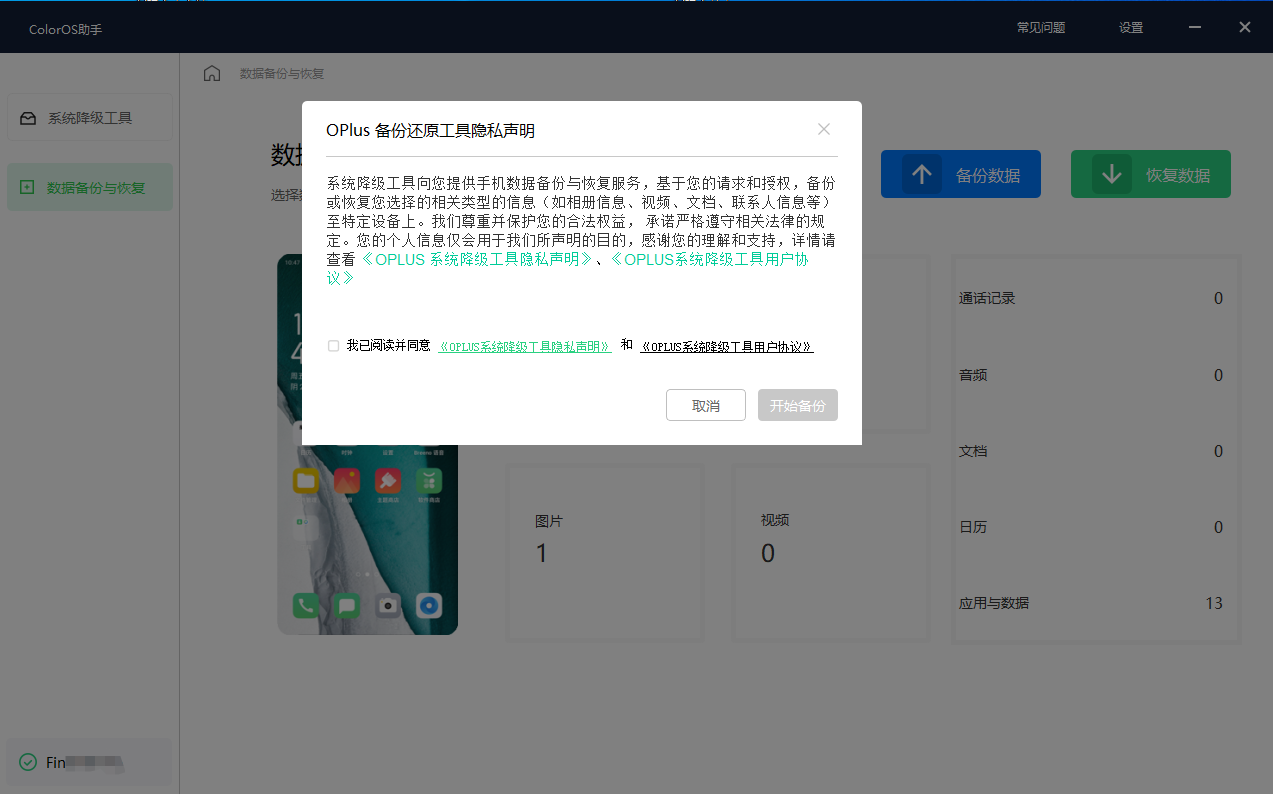This screenshot has width=1273, height=794.
Task: Close the privacy statement dialog via its X
Action: click(823, 129)
